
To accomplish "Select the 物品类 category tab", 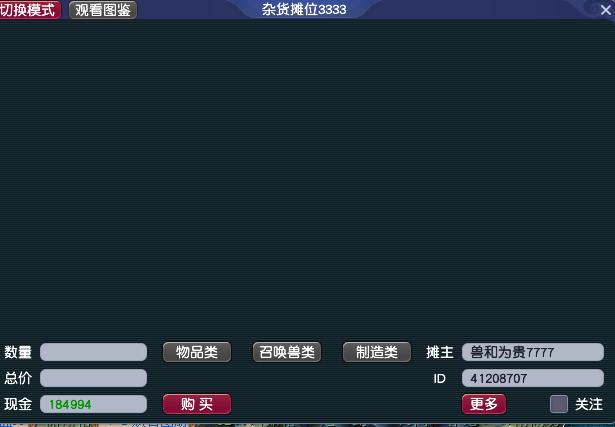I will (197, 352).
